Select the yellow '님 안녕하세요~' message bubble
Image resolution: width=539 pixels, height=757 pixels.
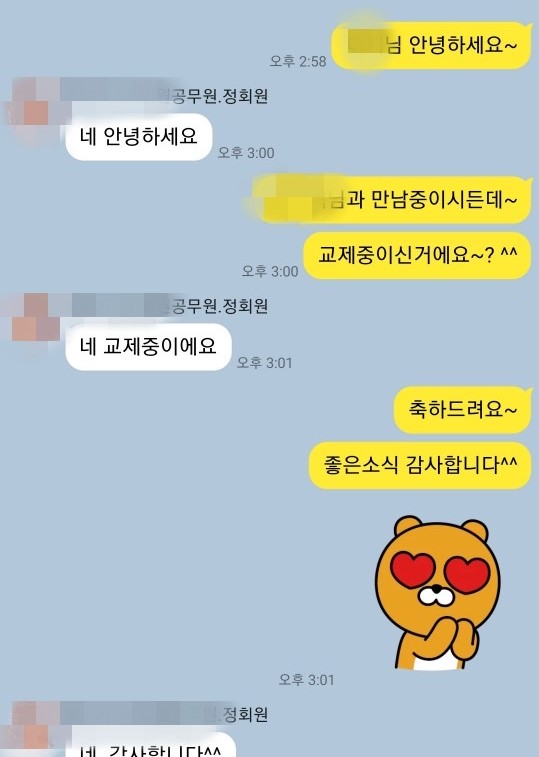(x=432, y=46)
